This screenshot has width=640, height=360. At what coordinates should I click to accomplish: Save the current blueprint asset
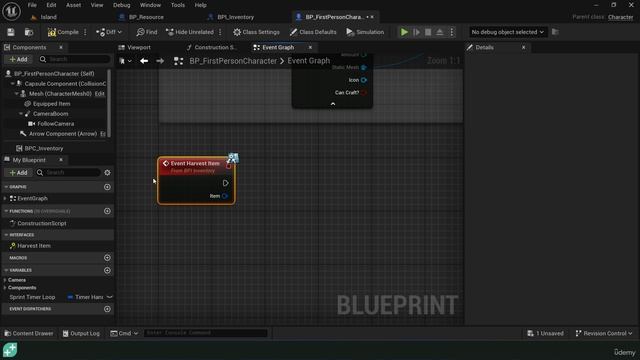11,32
